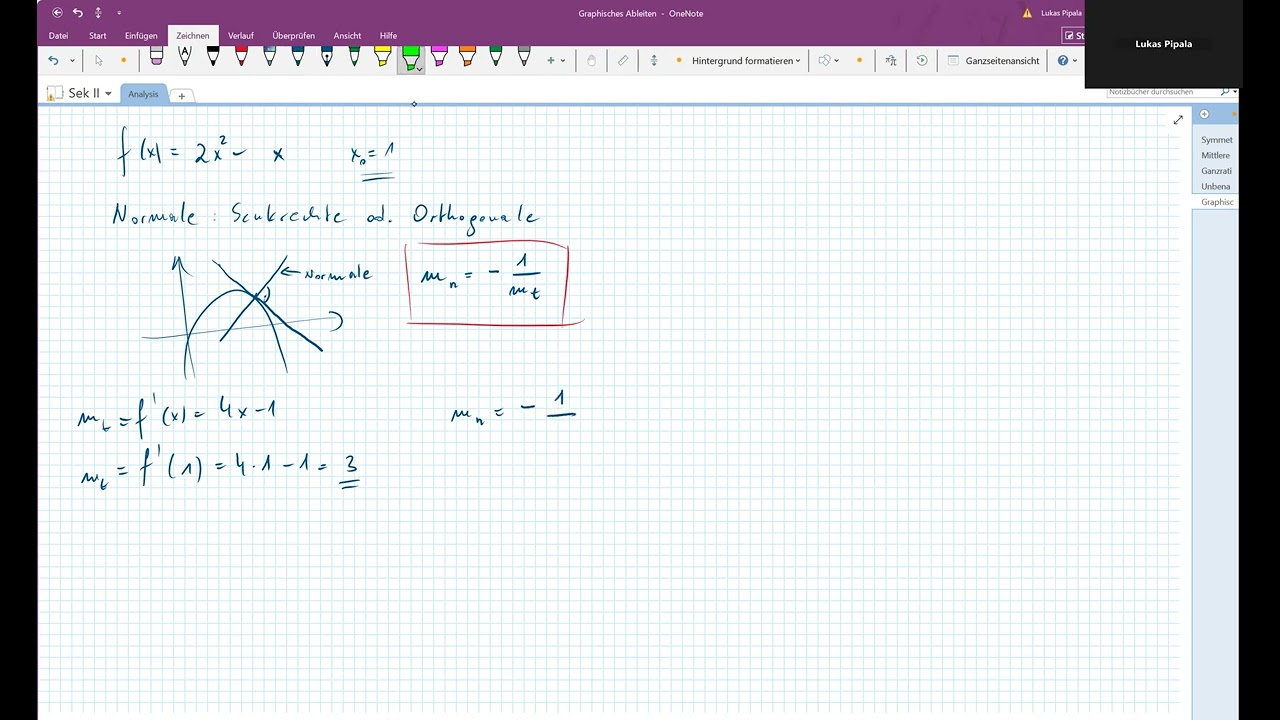Choose the orange highlighter
The width and height of the screenshot is (1280, 720).
pos(467,56)
